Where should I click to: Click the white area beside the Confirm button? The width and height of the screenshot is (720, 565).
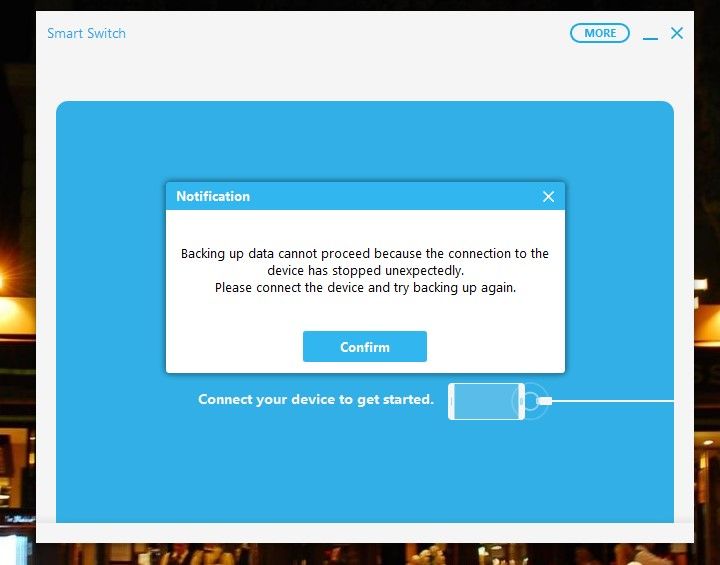coord(230,347)
